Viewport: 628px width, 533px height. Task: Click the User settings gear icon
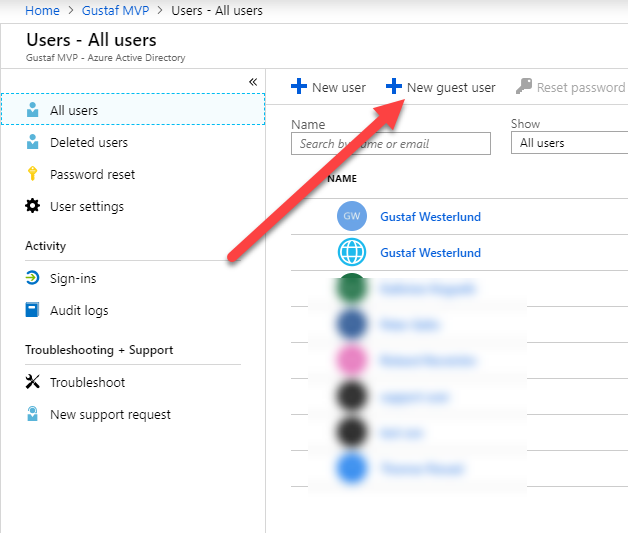[x=32, y=206]
